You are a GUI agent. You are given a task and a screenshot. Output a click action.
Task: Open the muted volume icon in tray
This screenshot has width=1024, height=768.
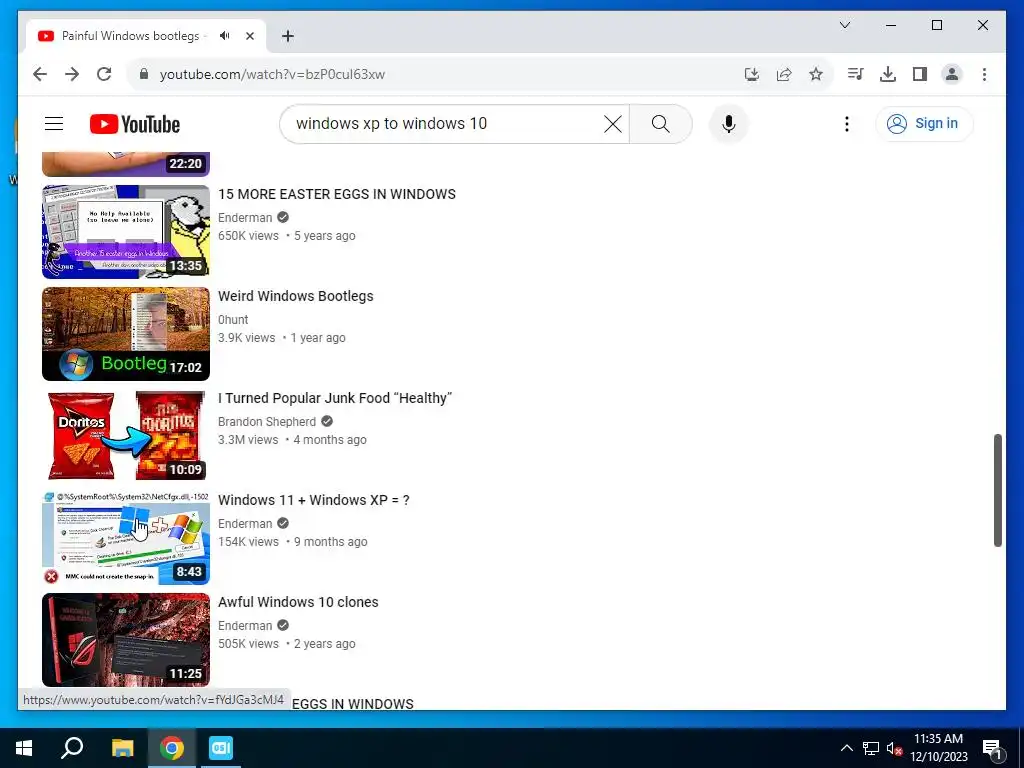click(894, 748)
